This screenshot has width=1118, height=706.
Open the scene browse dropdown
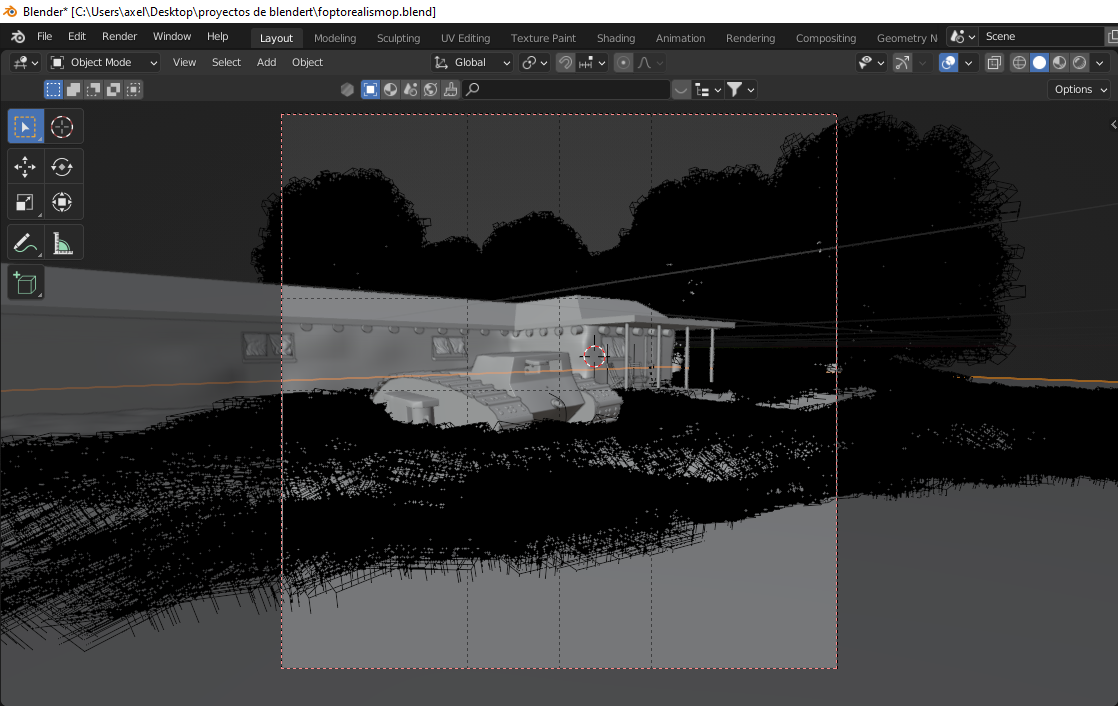(x=962, y=36)
